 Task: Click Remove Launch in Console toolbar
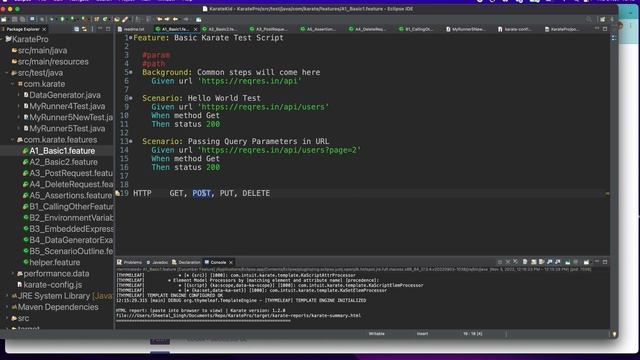pos(507,262)
